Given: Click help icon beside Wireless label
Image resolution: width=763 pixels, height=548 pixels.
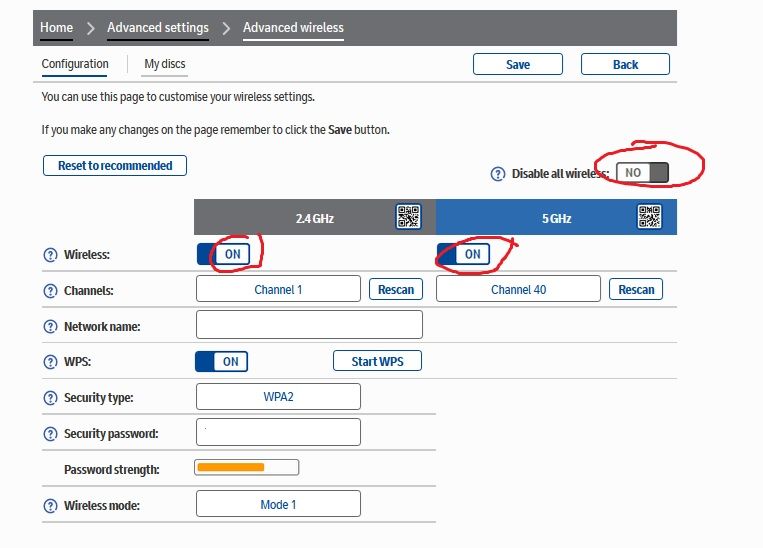Looking at the screenshot, I should pos(51,255).
